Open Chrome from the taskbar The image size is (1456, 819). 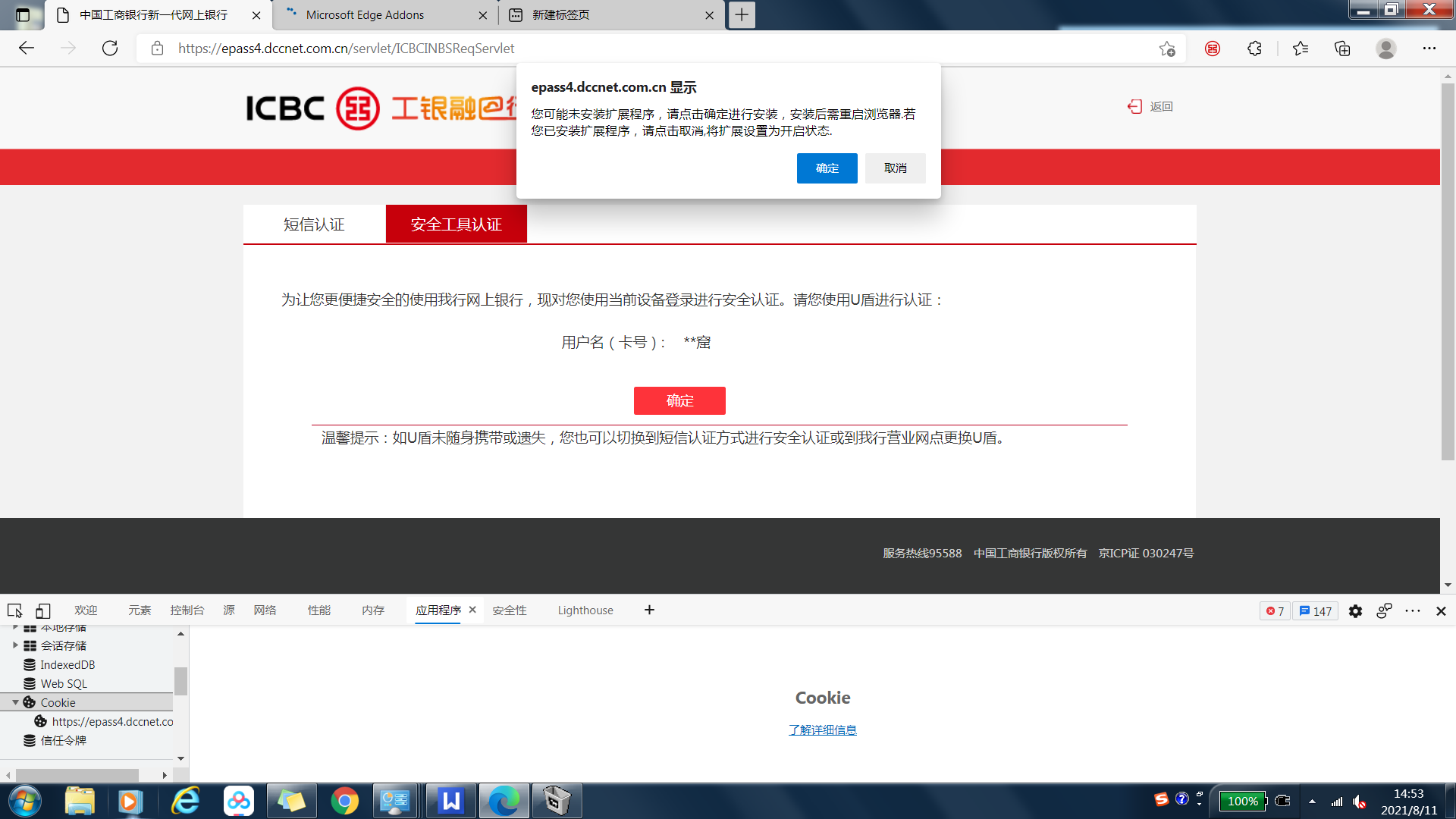point(344,801)
